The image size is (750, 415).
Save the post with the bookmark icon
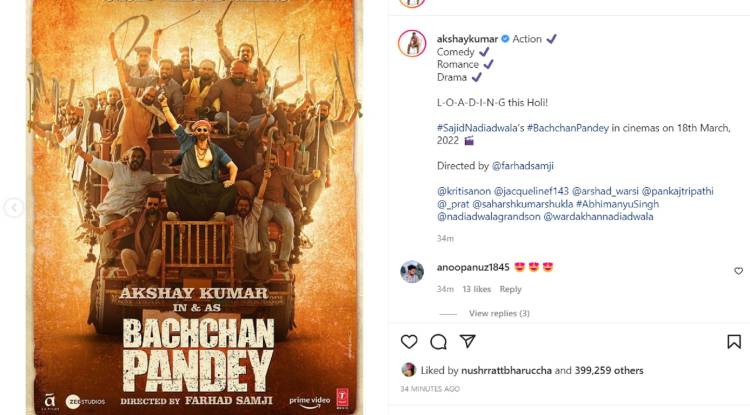point(734,341)
